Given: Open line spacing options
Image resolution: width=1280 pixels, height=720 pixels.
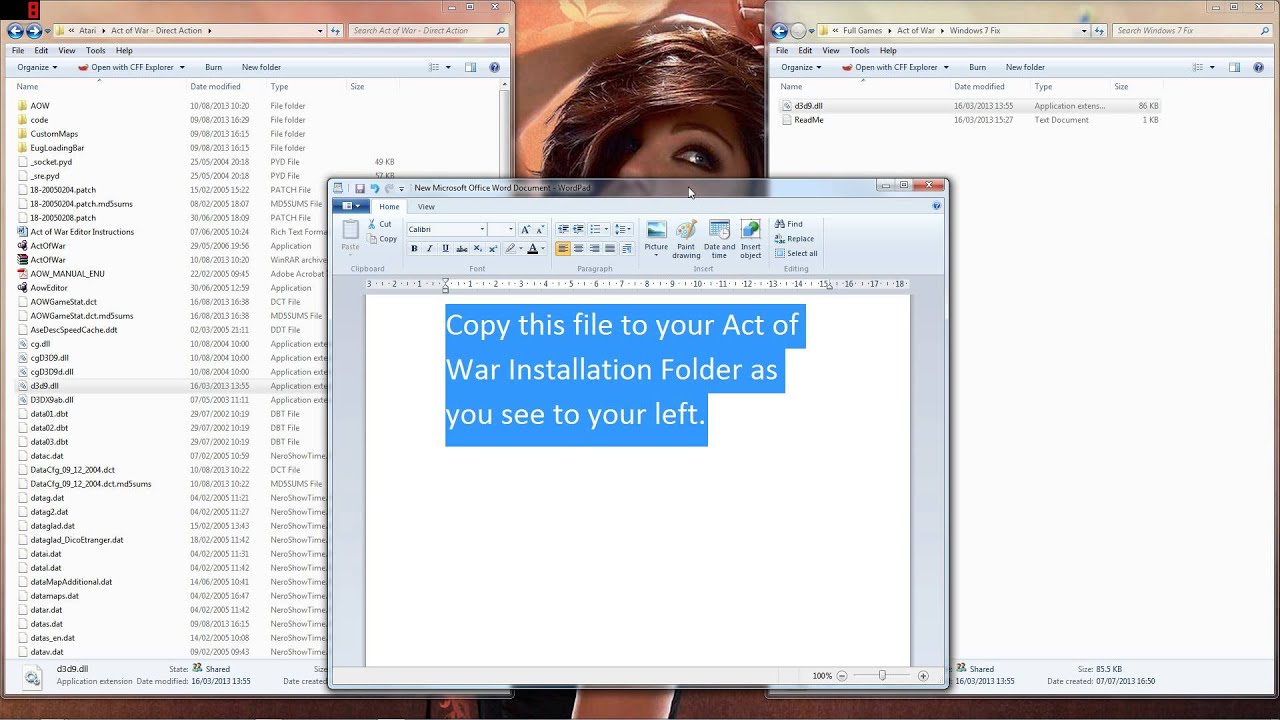Looking at the screenshot, I should pos(622,230).
